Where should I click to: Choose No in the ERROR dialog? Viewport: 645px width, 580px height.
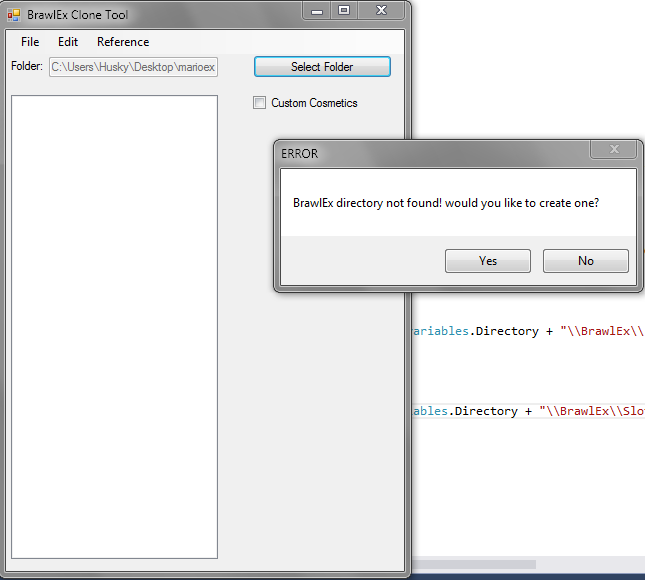[x=585, y=261]
